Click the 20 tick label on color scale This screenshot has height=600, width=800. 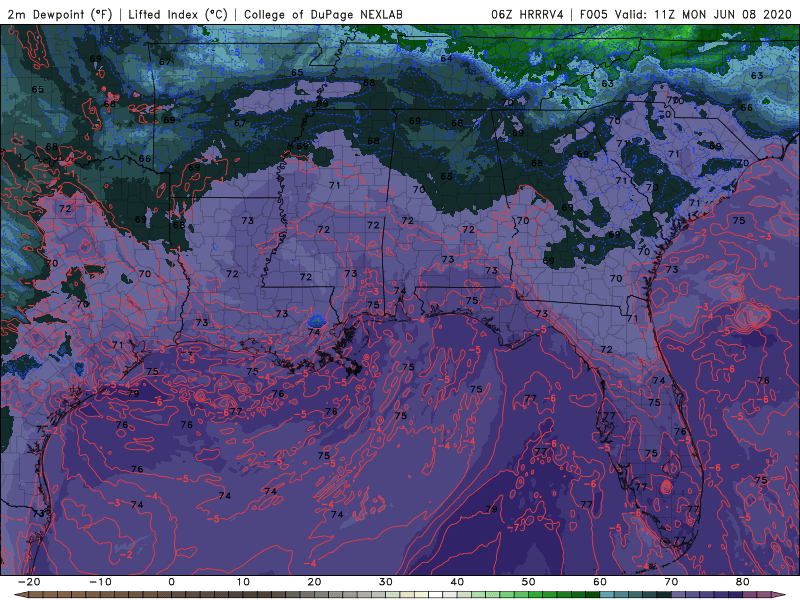[314, 582]
